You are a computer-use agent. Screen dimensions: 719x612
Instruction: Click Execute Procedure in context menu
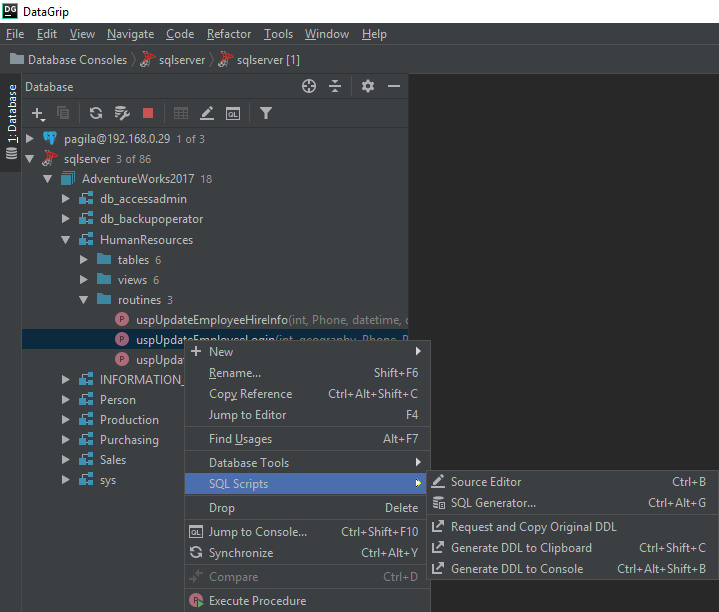[x=257, y=601]
